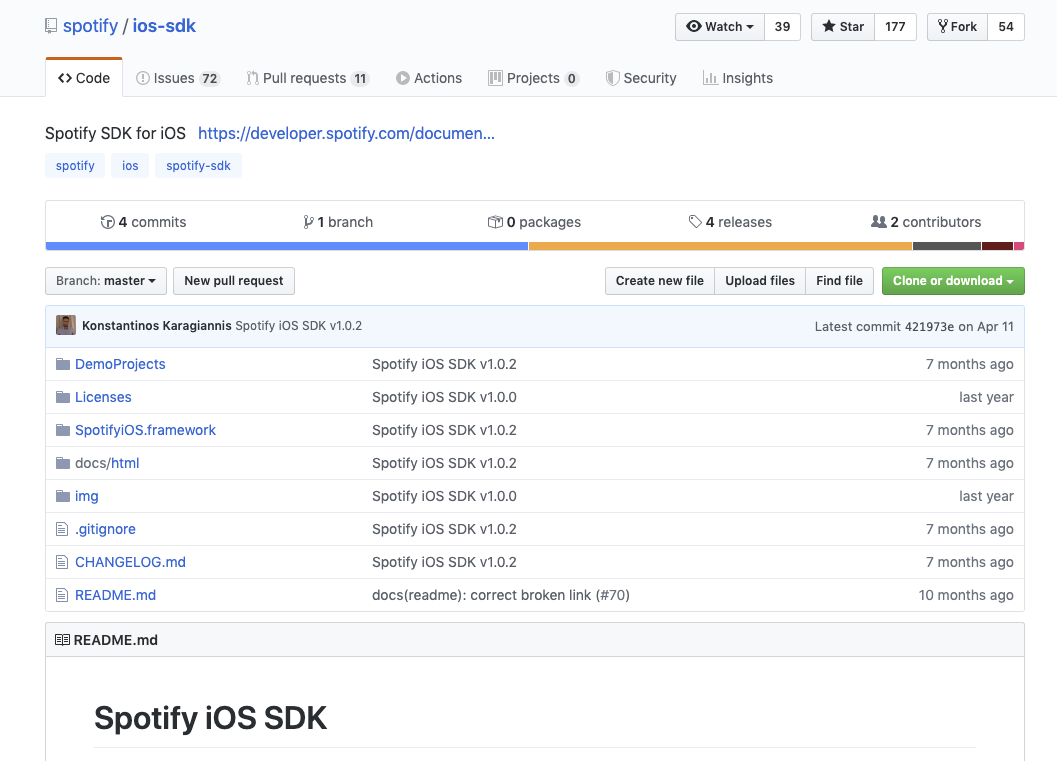This screenshot has height=761, width=1057.
Task: Click the tag icon beside 4 releases
Action: coord(695,222)
